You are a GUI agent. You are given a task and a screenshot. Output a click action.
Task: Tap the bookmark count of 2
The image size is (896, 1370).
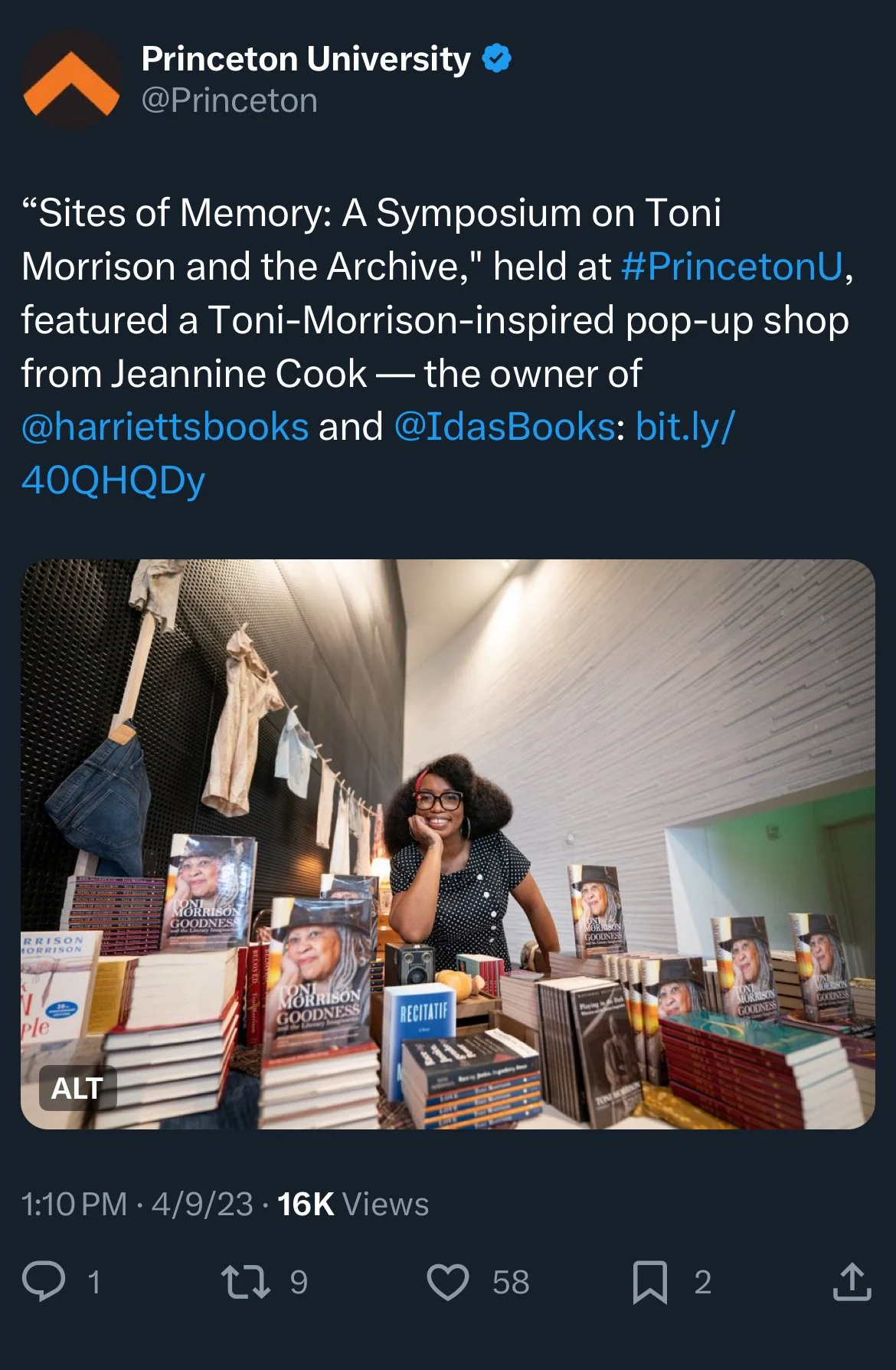pos(703,1282)
